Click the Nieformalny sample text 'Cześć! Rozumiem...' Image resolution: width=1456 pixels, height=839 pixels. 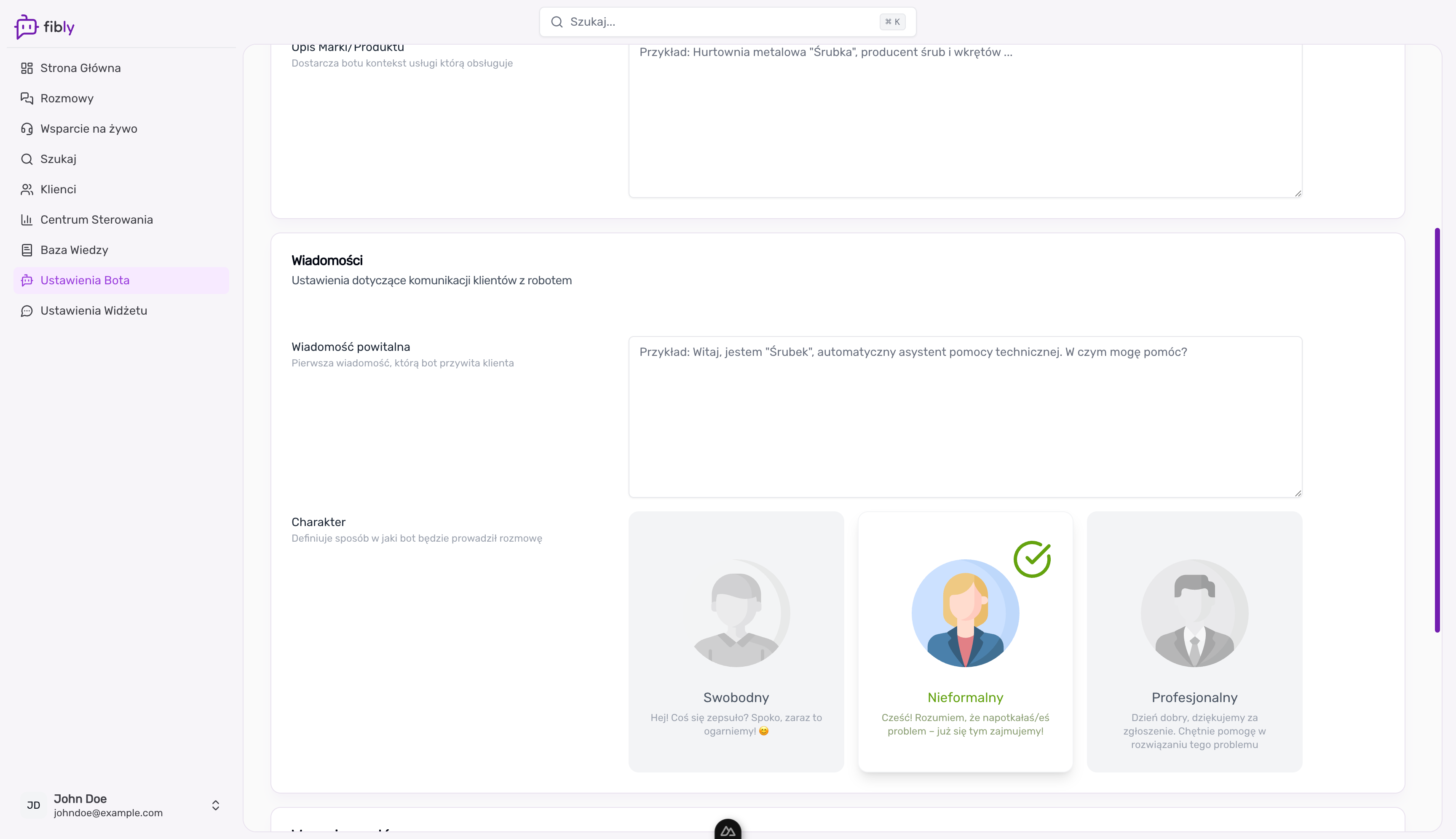[966, 724]
